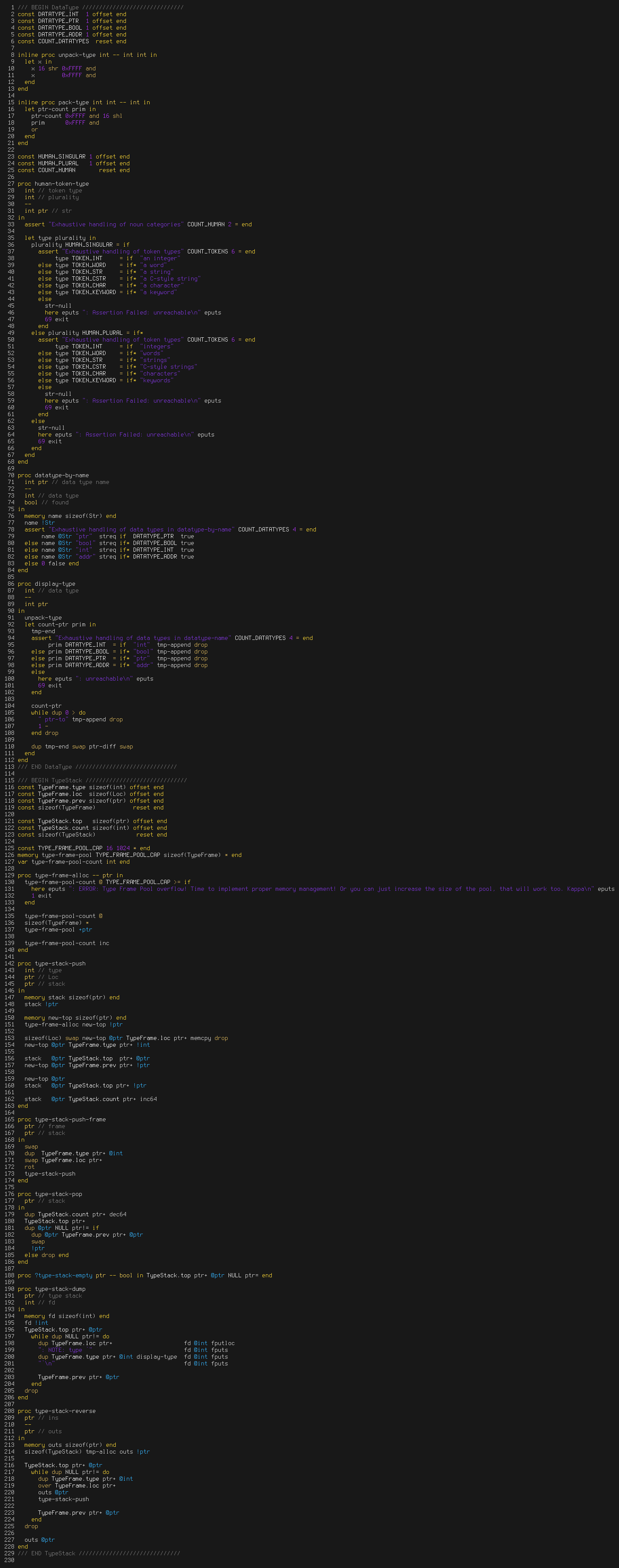Click the "C-style strings" literal

pyautogui.click(x=169, y=367)
